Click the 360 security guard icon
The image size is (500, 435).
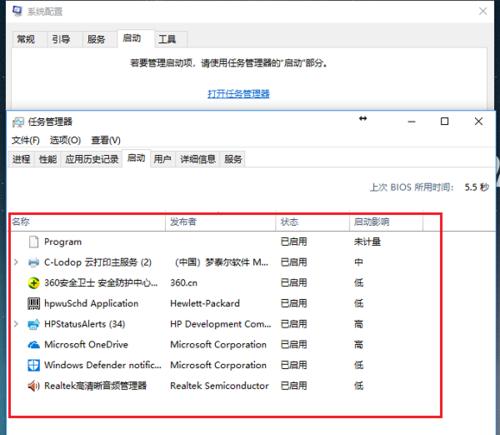point(34,283)
